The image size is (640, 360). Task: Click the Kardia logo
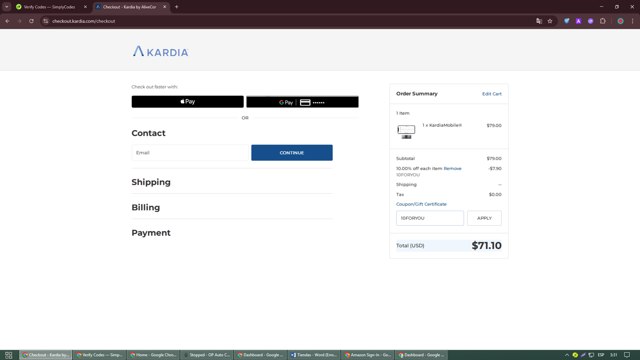coord(160,51)
